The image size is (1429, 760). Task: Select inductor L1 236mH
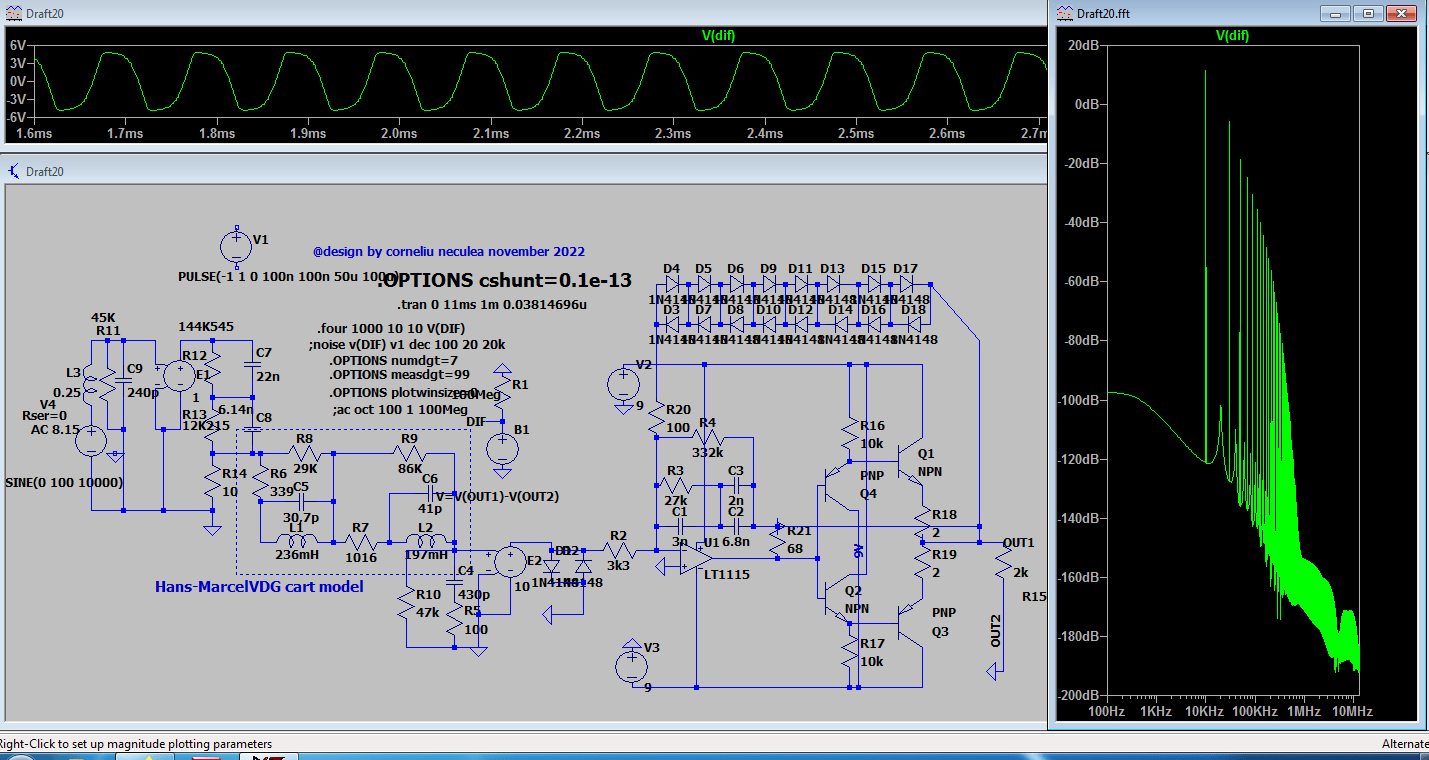(299, 543)
